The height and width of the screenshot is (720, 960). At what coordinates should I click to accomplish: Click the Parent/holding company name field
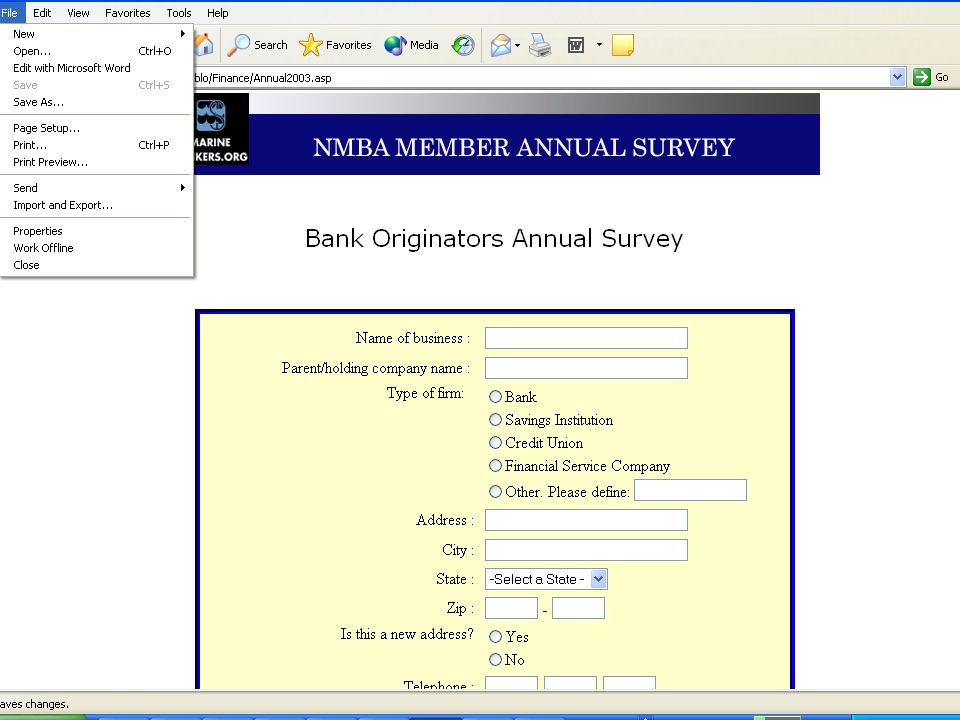point(586,368)
